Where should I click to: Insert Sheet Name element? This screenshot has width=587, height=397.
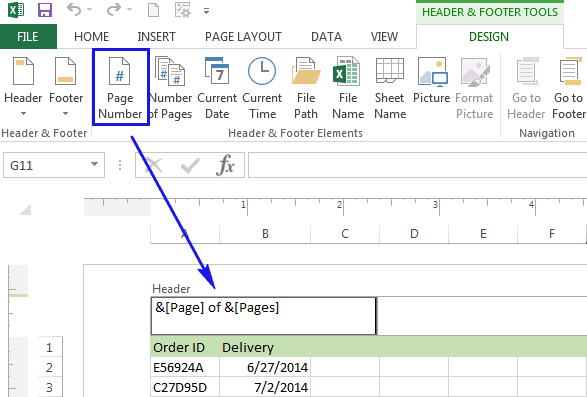(390, 88)
